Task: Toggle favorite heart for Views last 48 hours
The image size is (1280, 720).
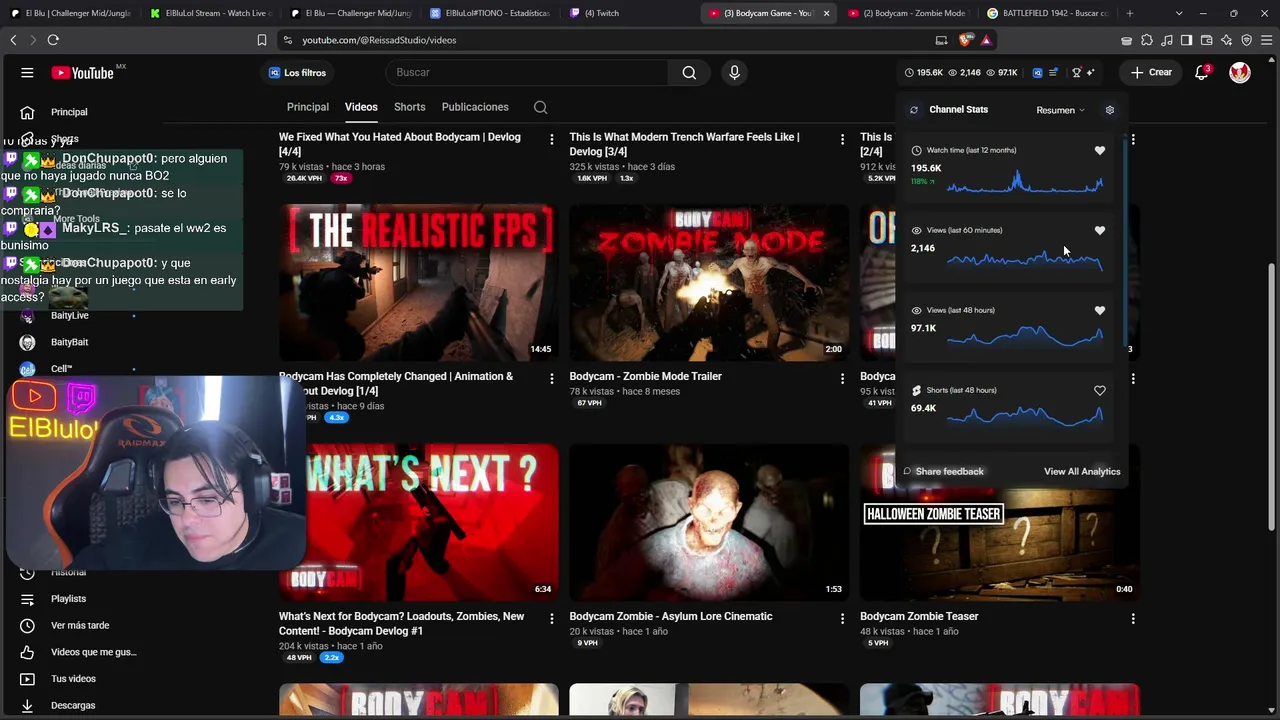Action: coord(1100,311)
